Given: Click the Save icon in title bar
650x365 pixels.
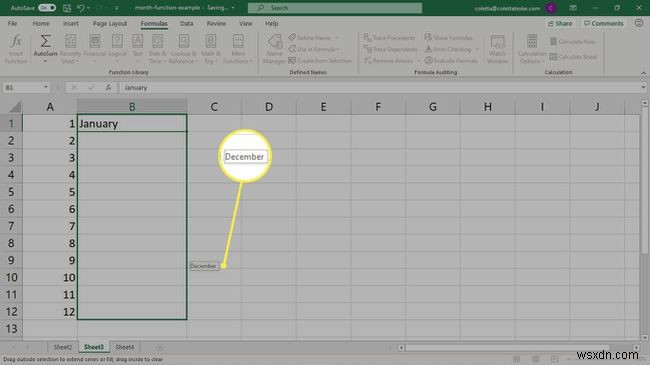Looking at the screenshot, I should (x=67, y=8).
